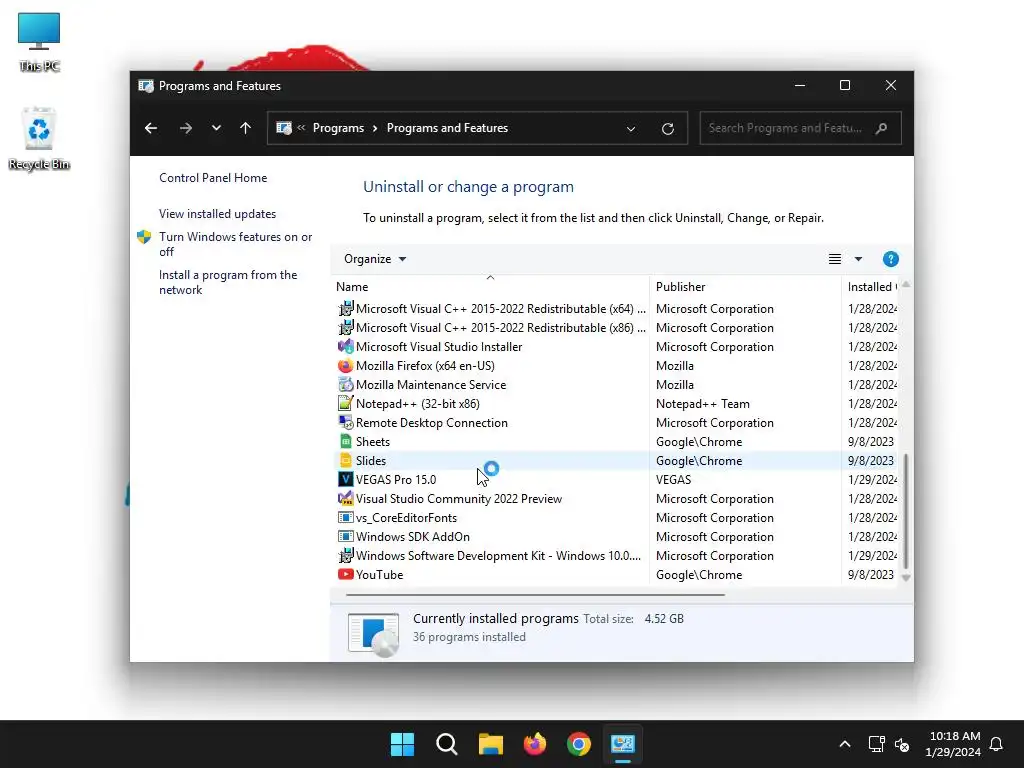Screen dimensions: 1024x768
Task: Click the Back navigation arrow
Action: click(151, 128)
